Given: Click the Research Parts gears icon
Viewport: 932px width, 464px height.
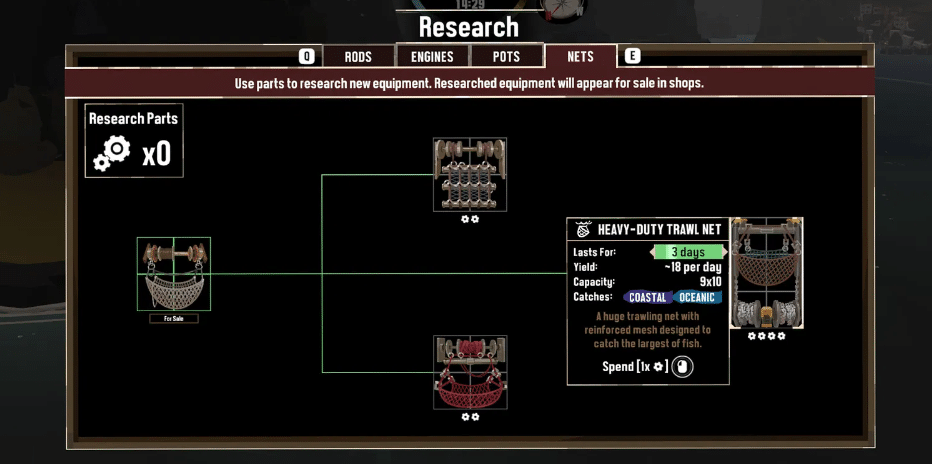Looking at the screenshot, I should click(x=112, y=155).
